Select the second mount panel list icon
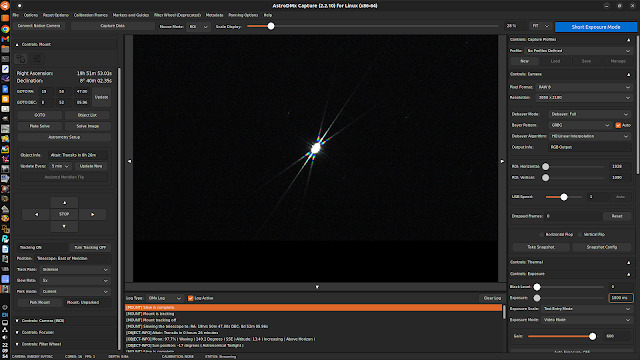The height and width of the screenshot is (360, 640). point(37,59)
